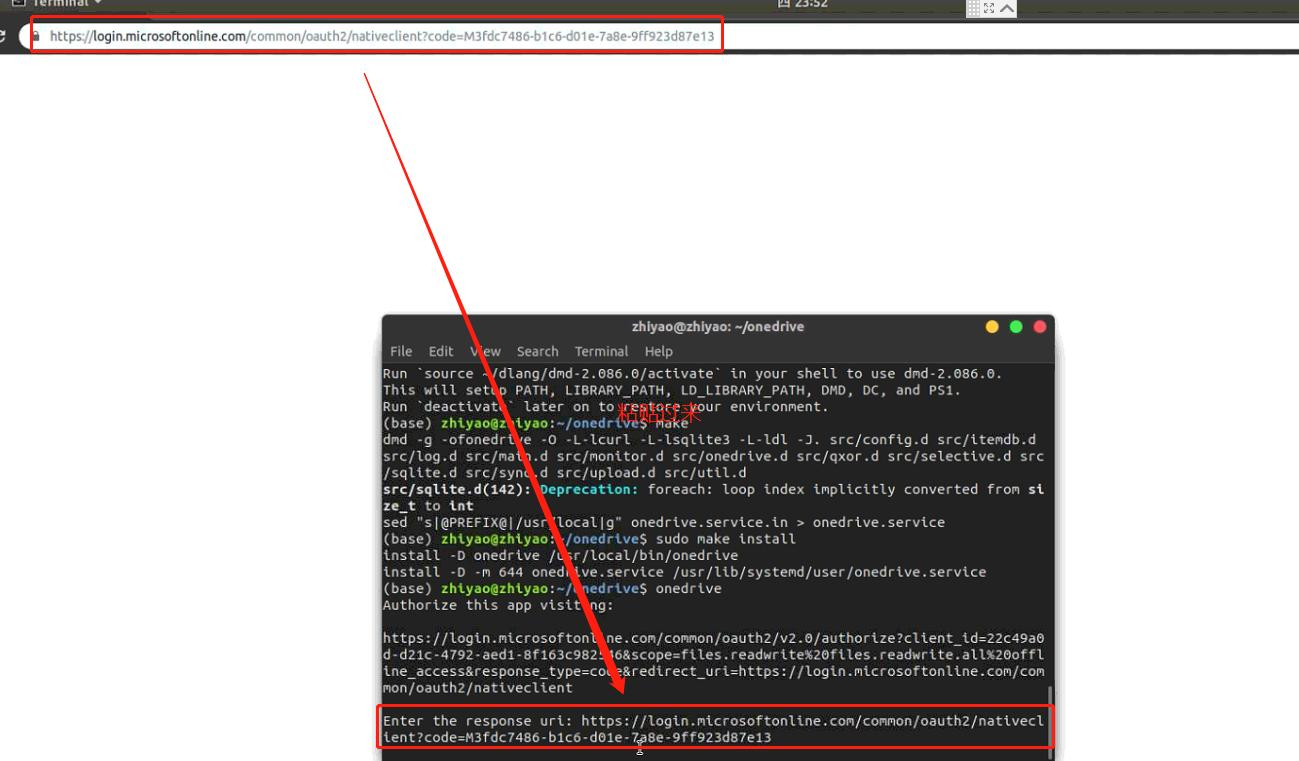Open the Edit menu in the terminal
The image size is (1299, 761).
[x=441, y=351]
